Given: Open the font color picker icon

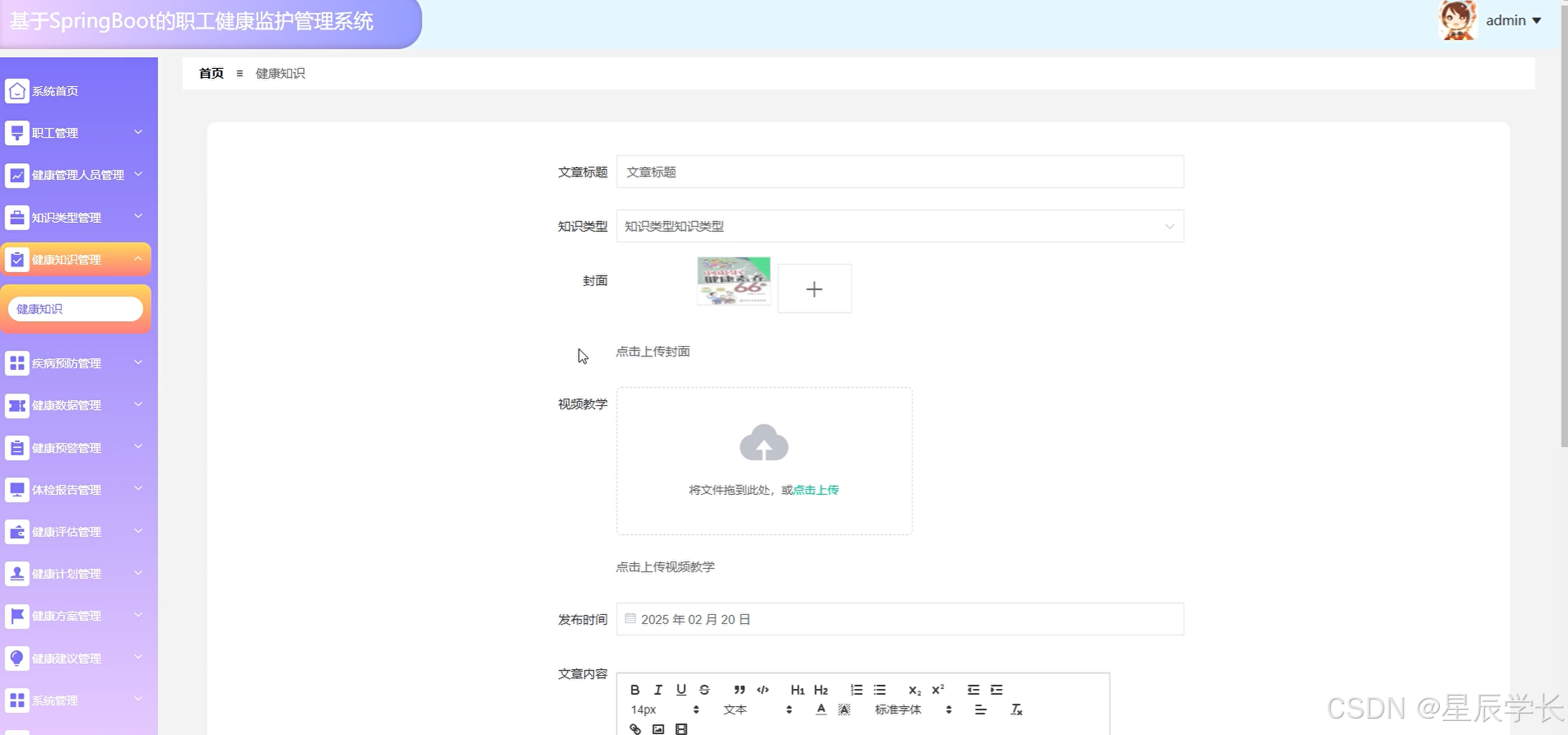Looking at the screenshot, I should tap(821, 709).
